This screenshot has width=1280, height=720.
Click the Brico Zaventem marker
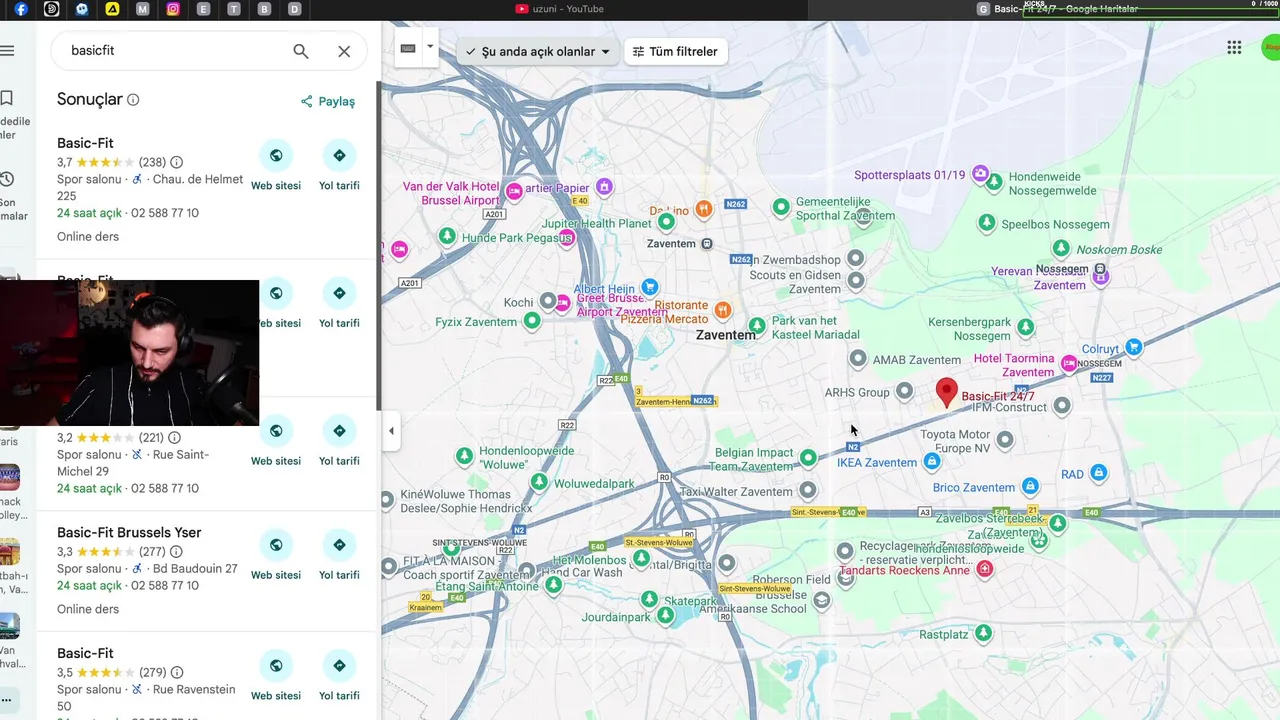(x=1030, y=487)
